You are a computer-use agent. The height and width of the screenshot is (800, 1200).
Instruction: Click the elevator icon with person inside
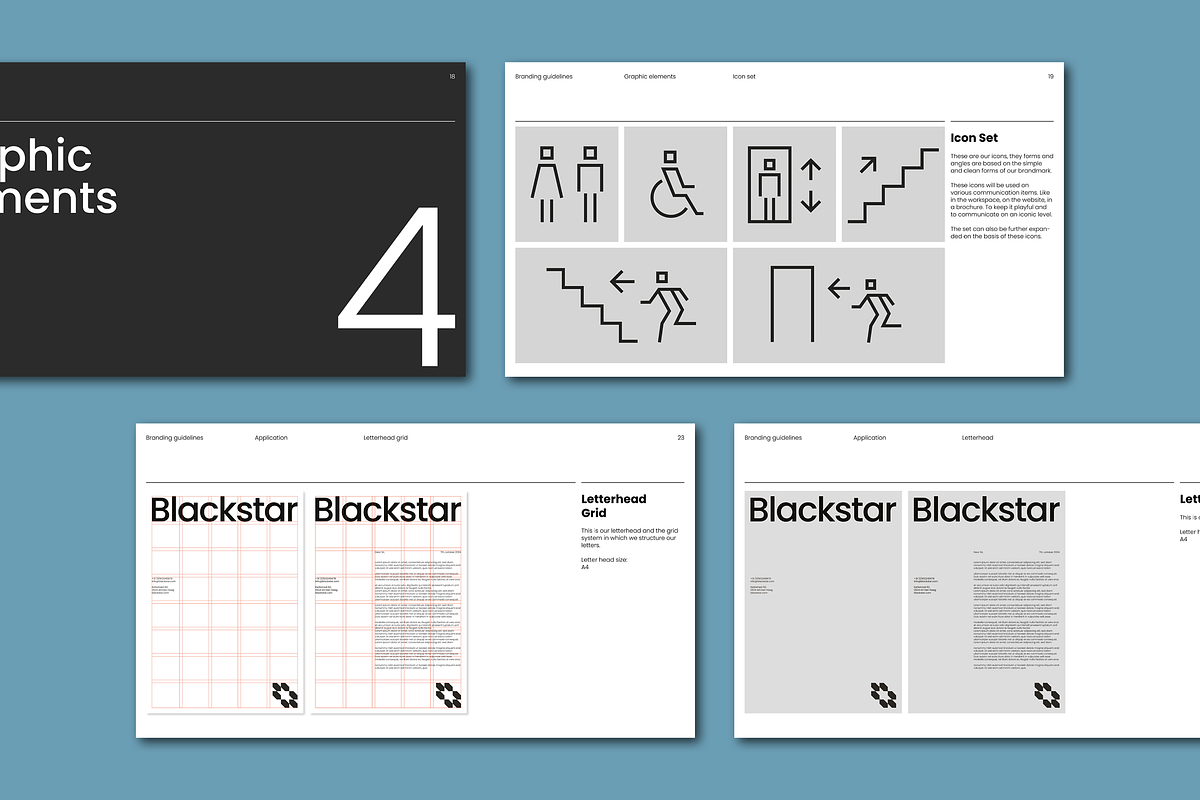click(x=784, y=184)
